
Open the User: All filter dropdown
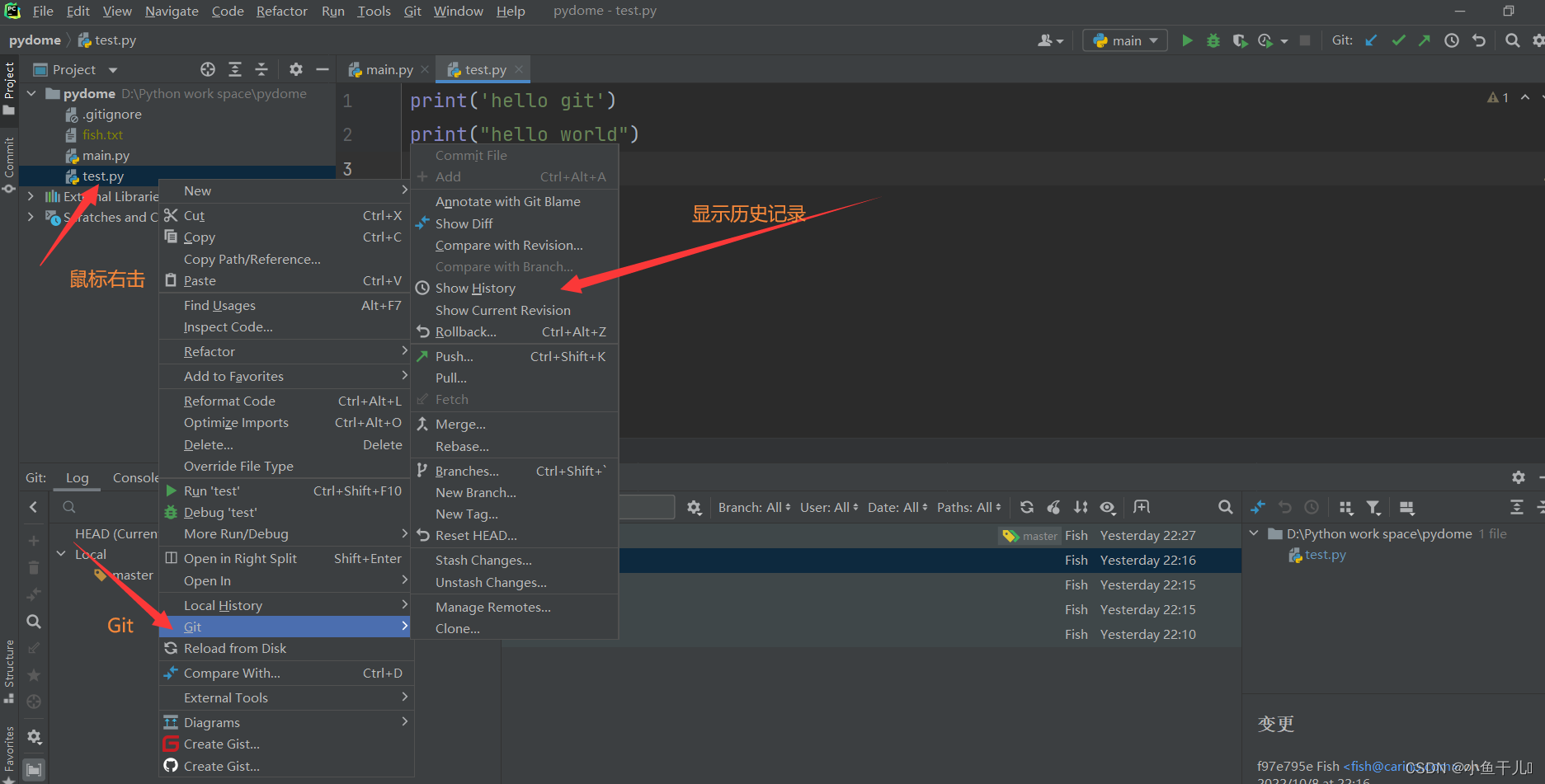coord(829,507)
